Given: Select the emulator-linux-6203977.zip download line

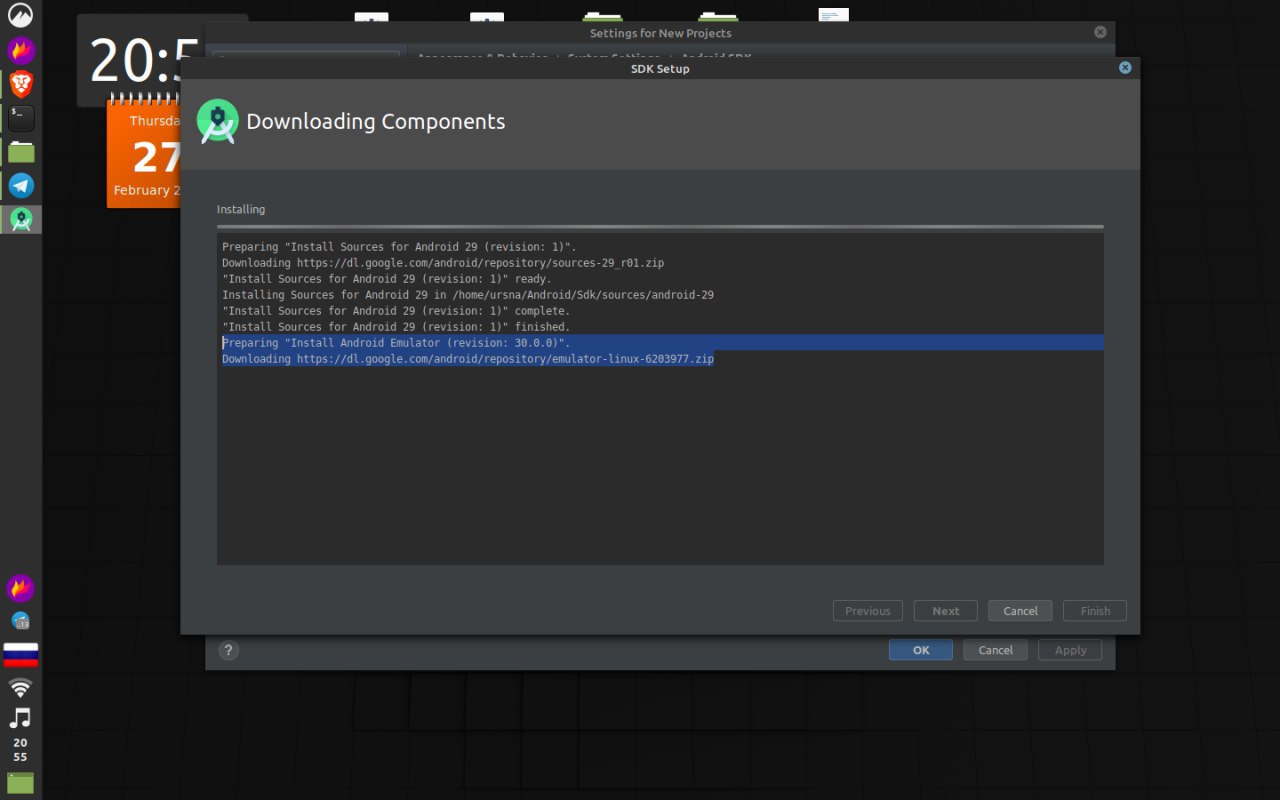Looking at the screenshot, I should tap(468, 359).
